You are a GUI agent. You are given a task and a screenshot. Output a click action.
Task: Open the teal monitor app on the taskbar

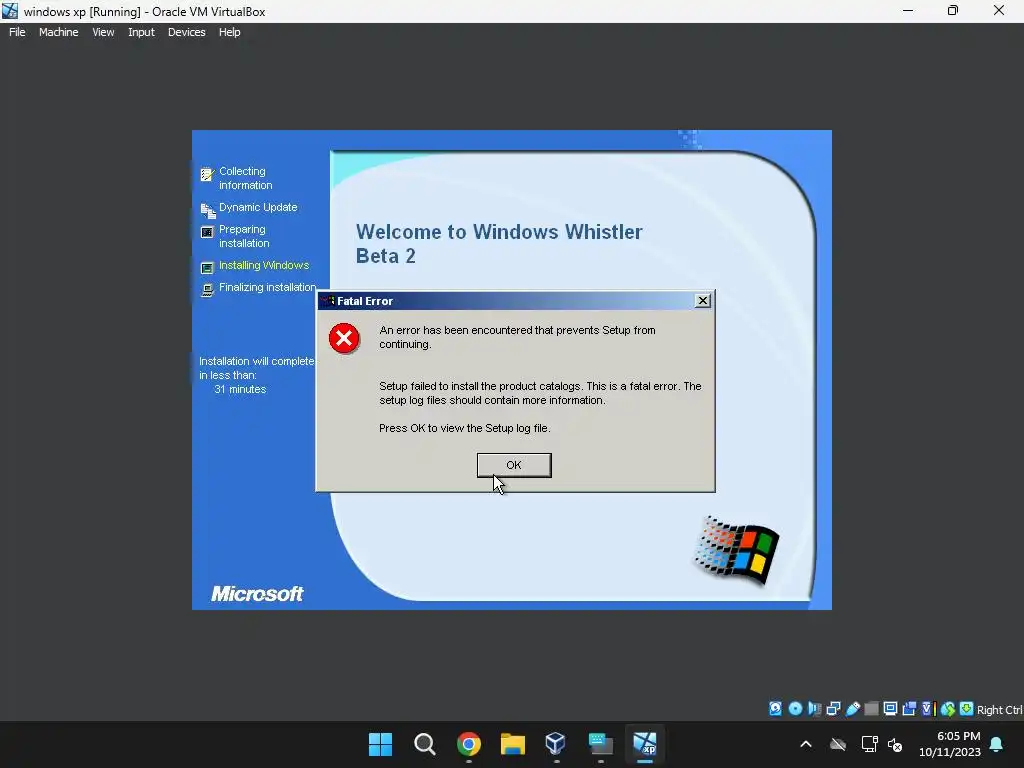pyautogui.click(x=601, y=744)
